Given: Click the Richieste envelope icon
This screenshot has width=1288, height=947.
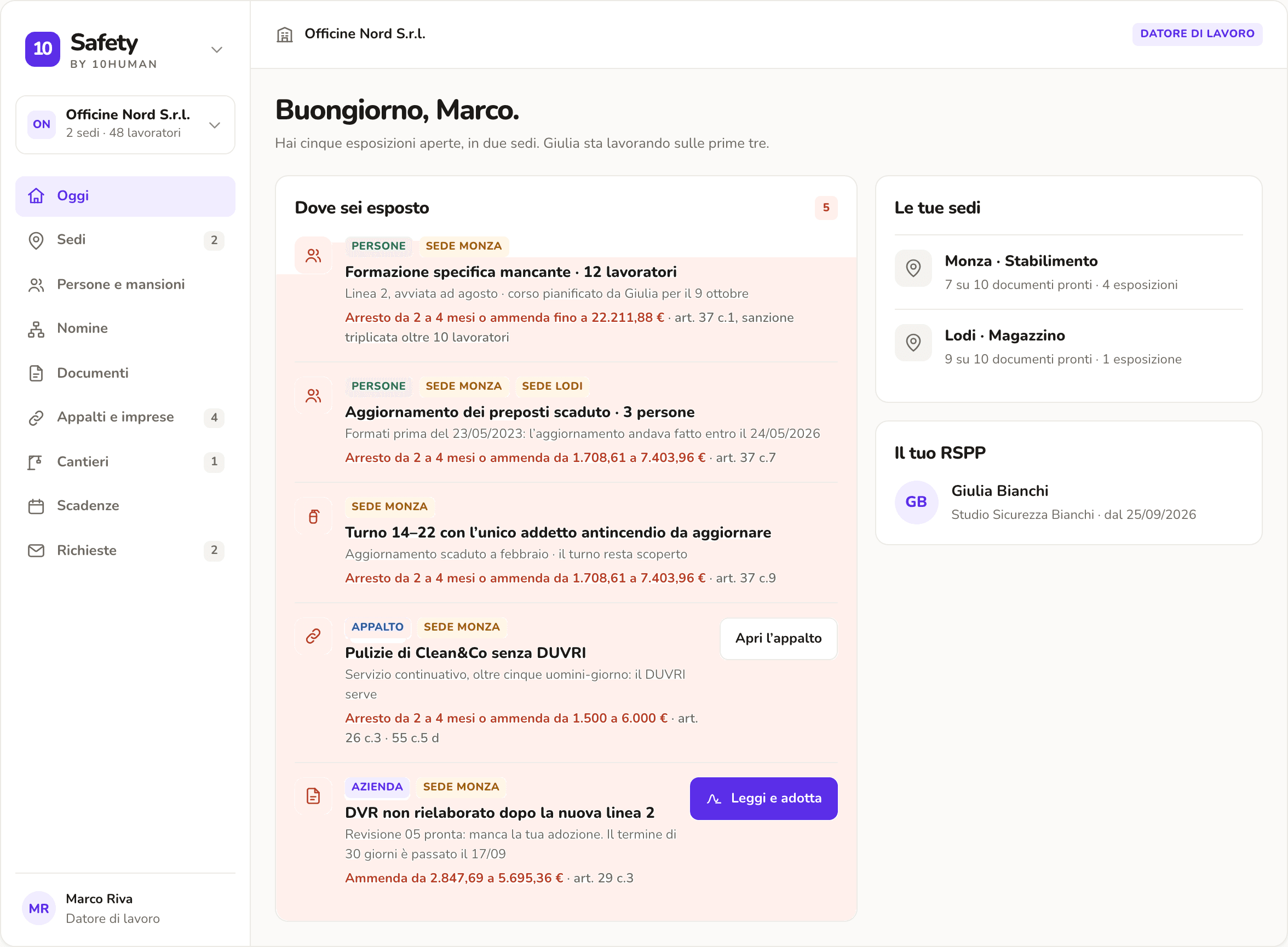Looking at the screenshot, I should pyautogui.click(x=36, y=551).
